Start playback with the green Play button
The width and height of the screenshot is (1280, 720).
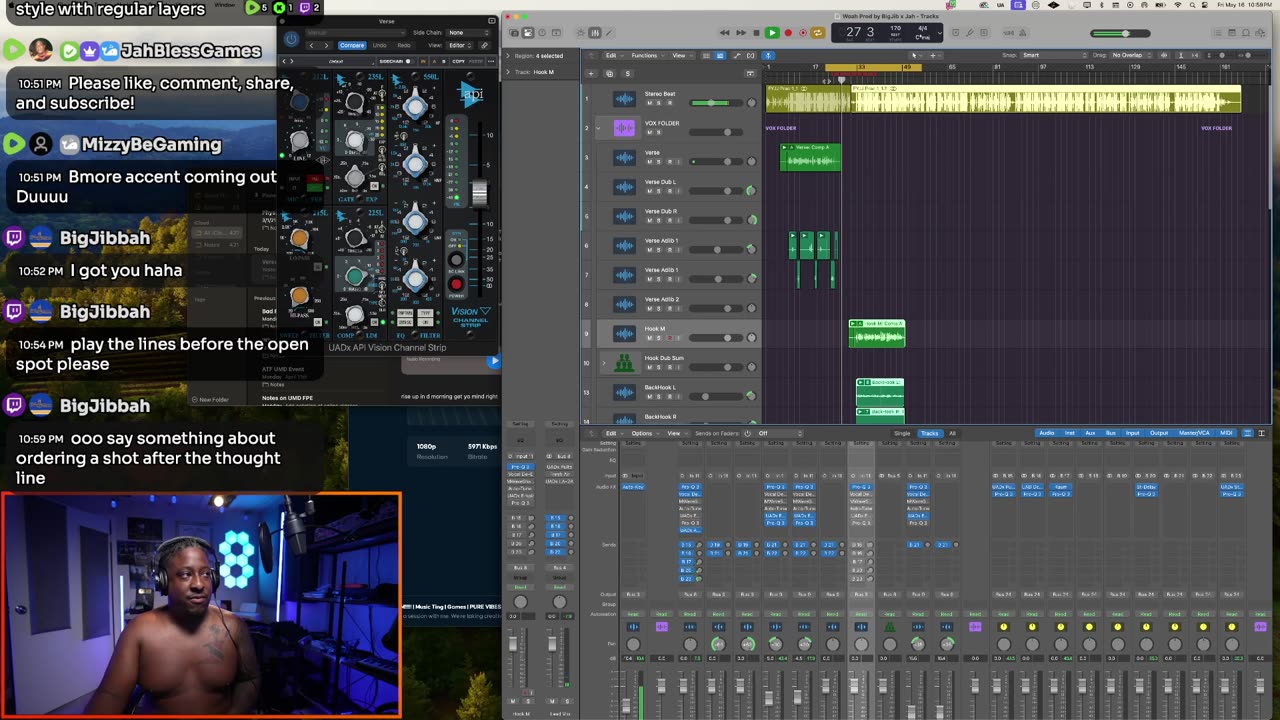tap(771, 33)
